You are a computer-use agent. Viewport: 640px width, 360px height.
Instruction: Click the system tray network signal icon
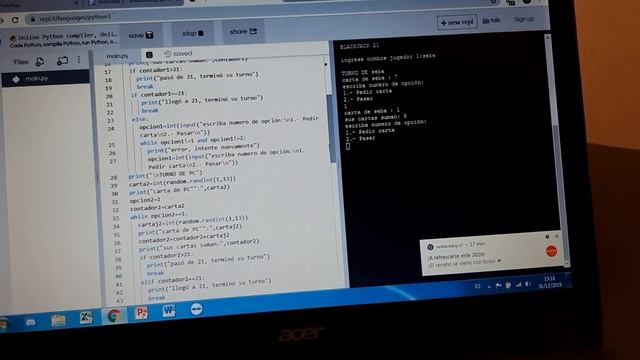point(518,284)
